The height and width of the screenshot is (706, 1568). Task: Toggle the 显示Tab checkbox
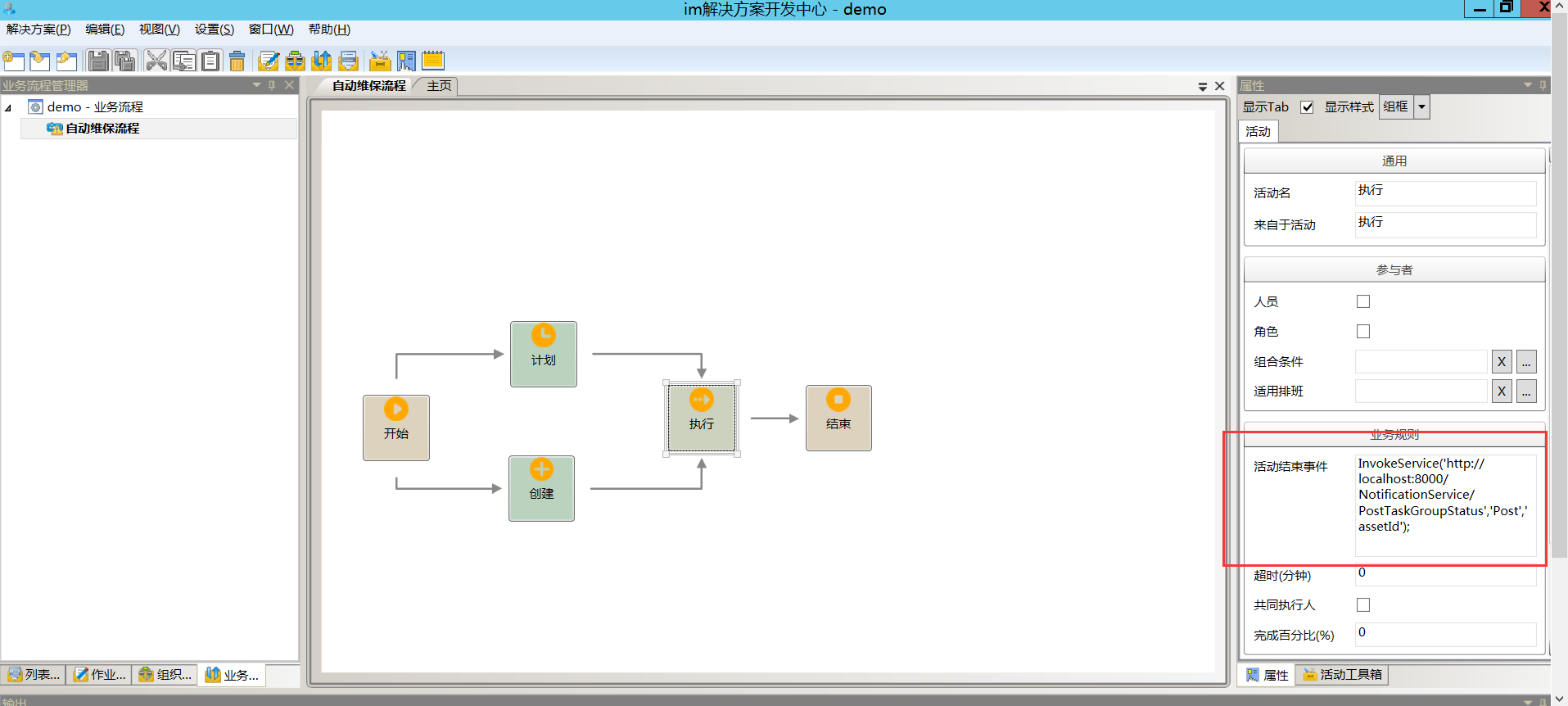click(1307, 107)
